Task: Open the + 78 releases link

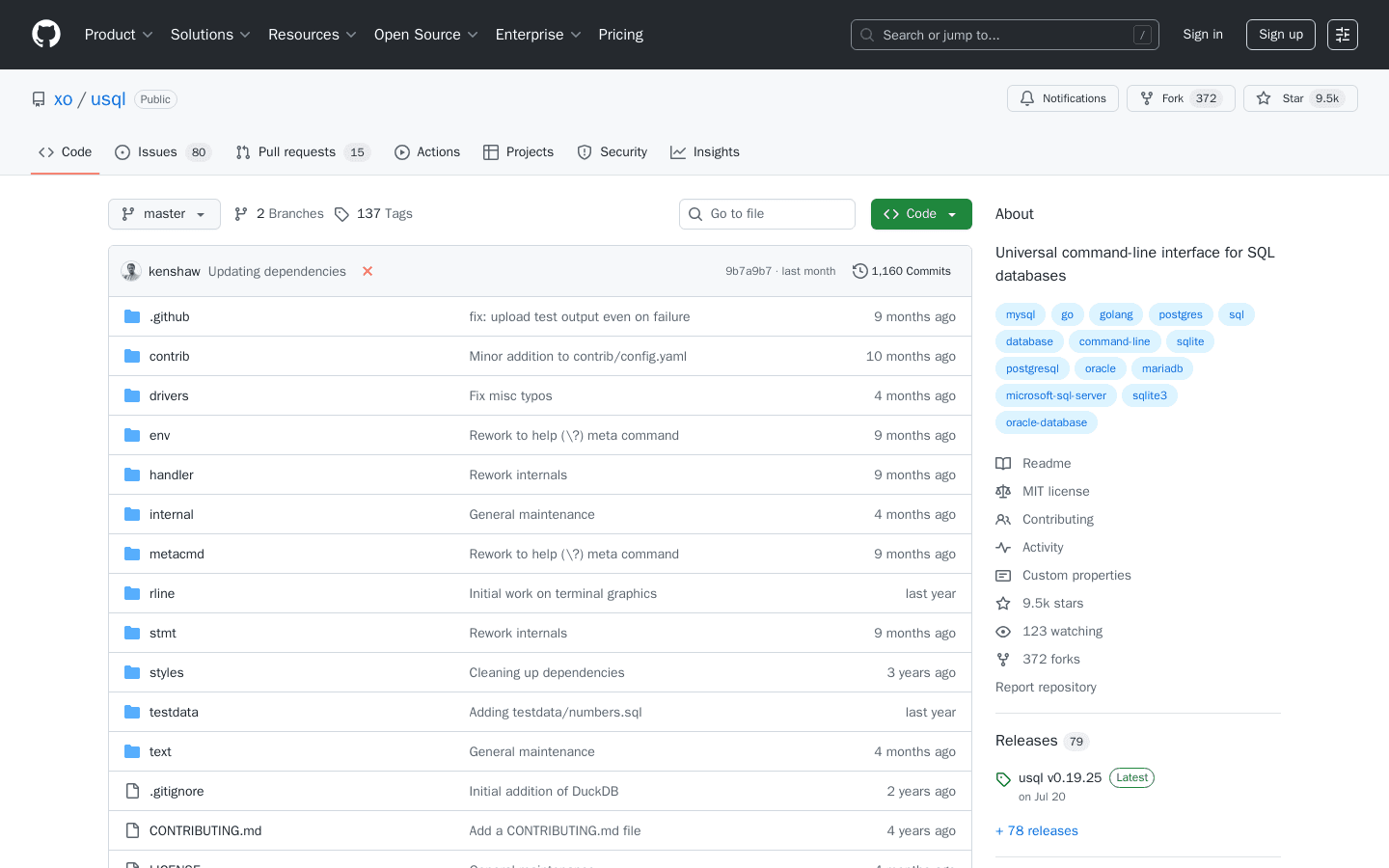Action: 1036,830
